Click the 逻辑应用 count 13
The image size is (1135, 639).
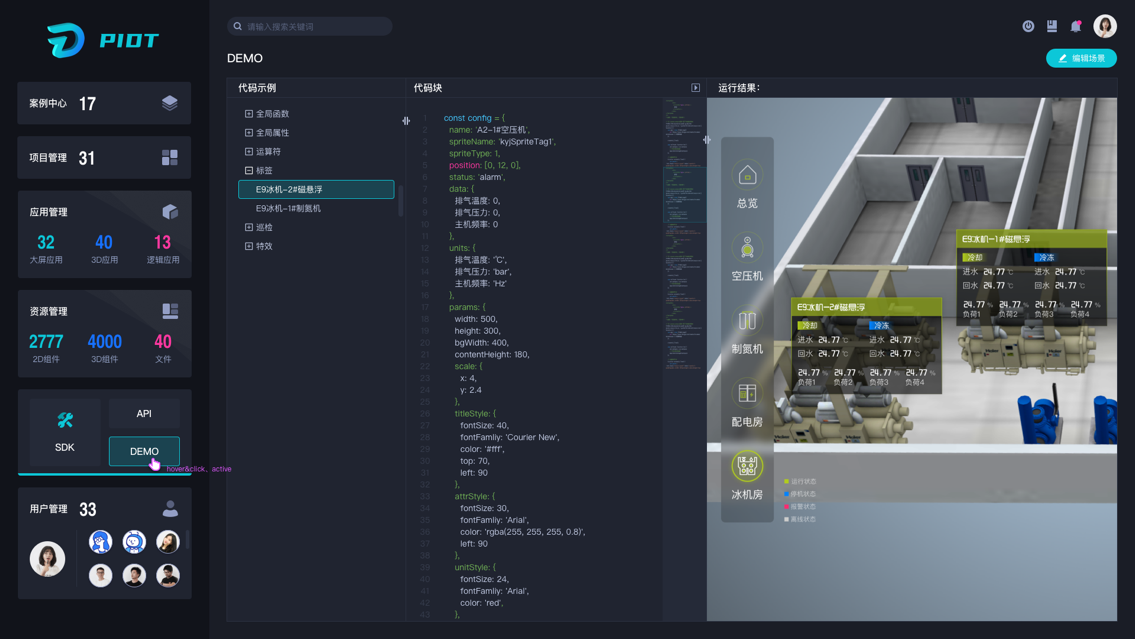(162, 242)
